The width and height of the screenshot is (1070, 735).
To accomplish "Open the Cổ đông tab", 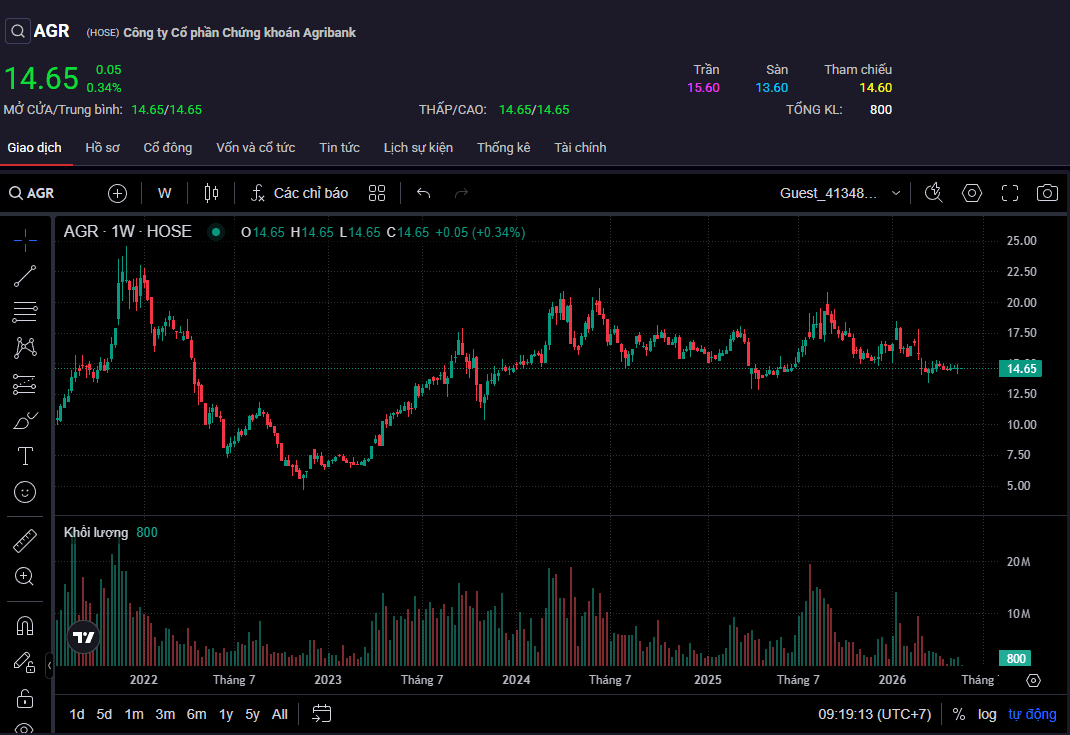I will click(168, 147).
